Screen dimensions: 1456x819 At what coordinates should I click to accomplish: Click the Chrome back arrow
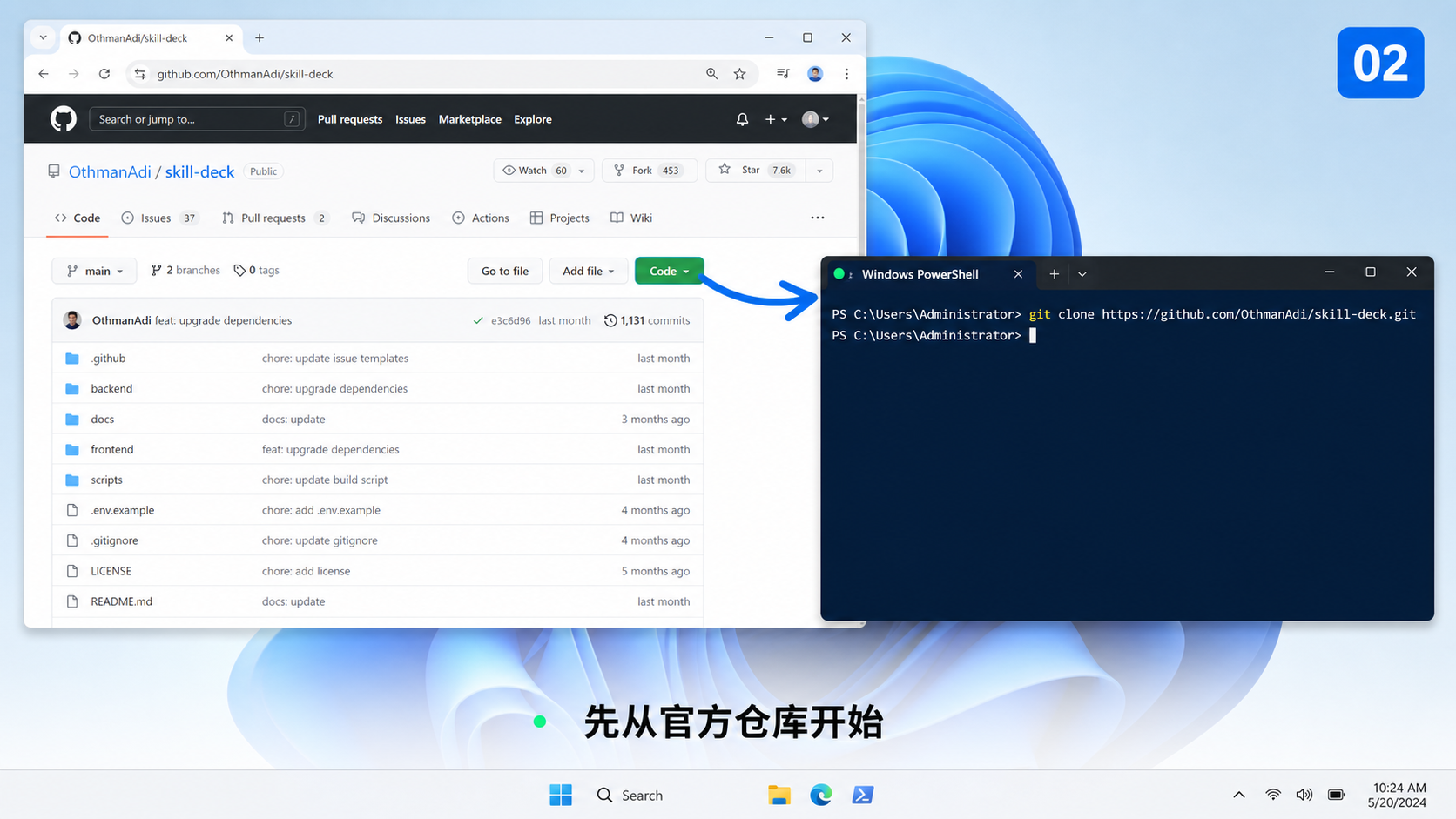point(44,74)
